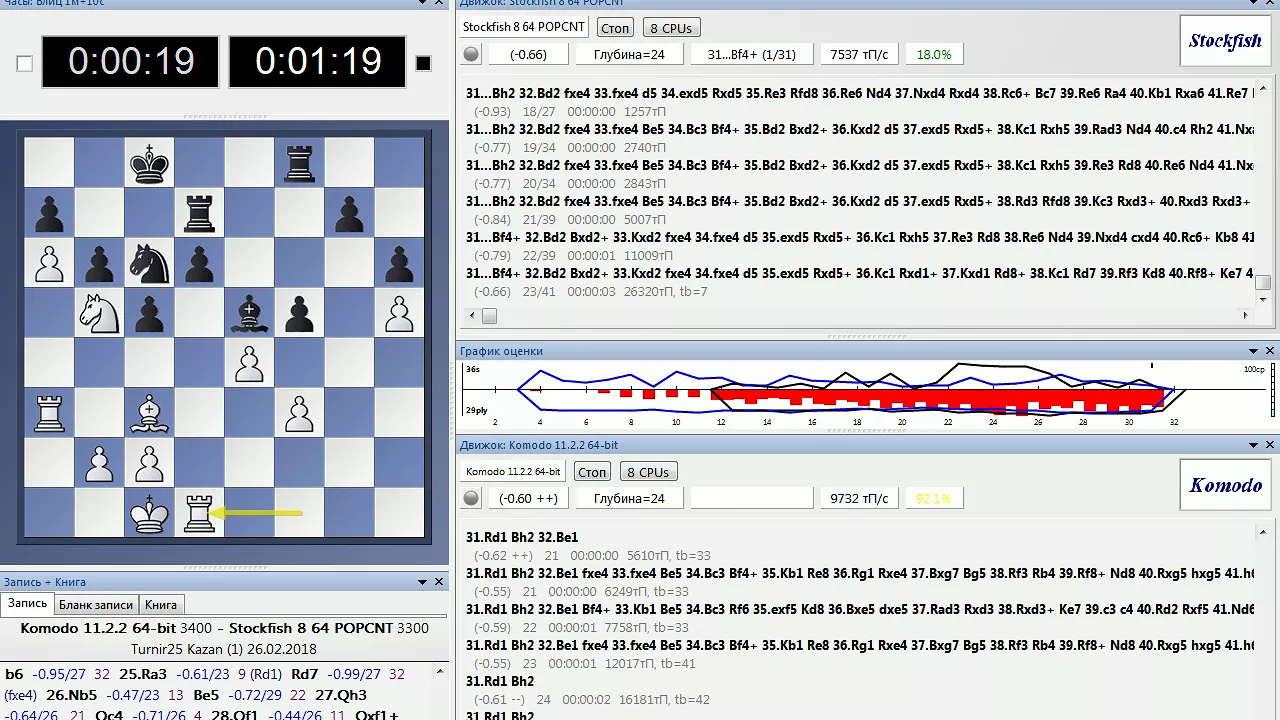Select the black pawn on h6
The height and width of the screenshot is (720, 1280).
[x=399, y=263]
